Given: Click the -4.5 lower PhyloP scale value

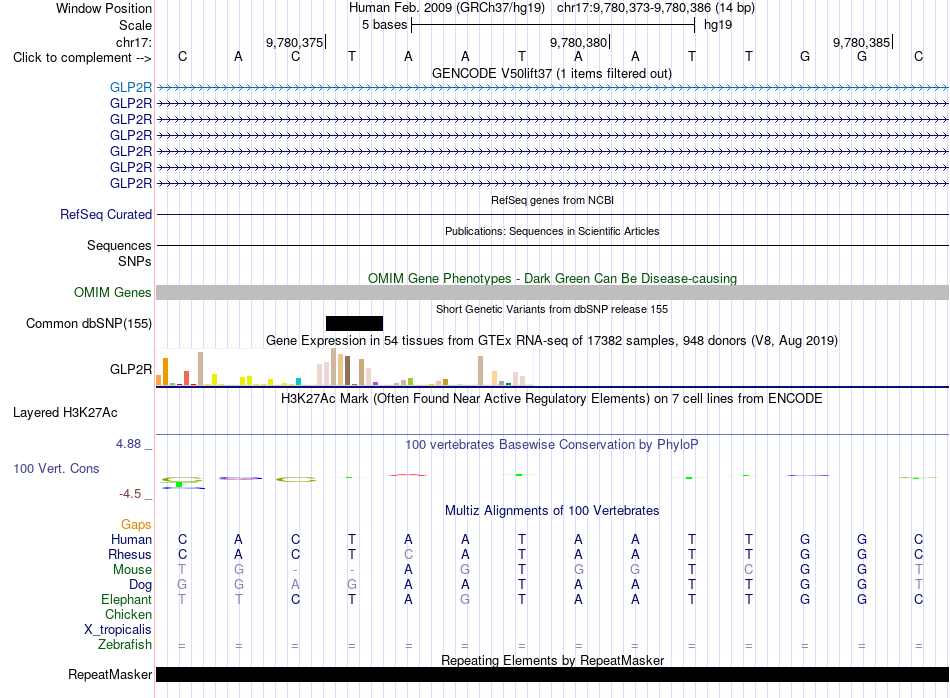Looking at the screenshot, I should 130,494.
